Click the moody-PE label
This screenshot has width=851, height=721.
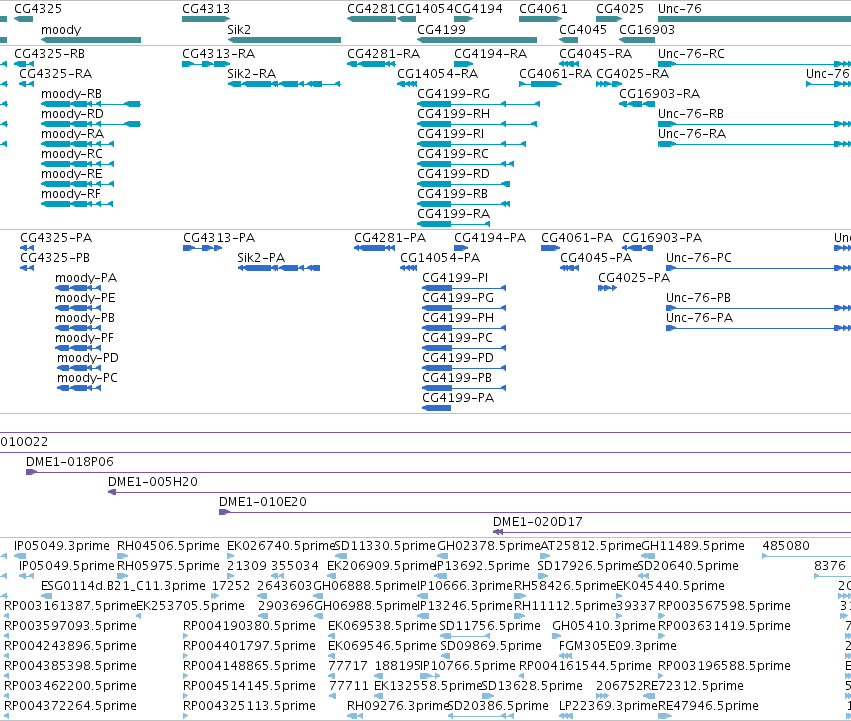click(85, 298)
